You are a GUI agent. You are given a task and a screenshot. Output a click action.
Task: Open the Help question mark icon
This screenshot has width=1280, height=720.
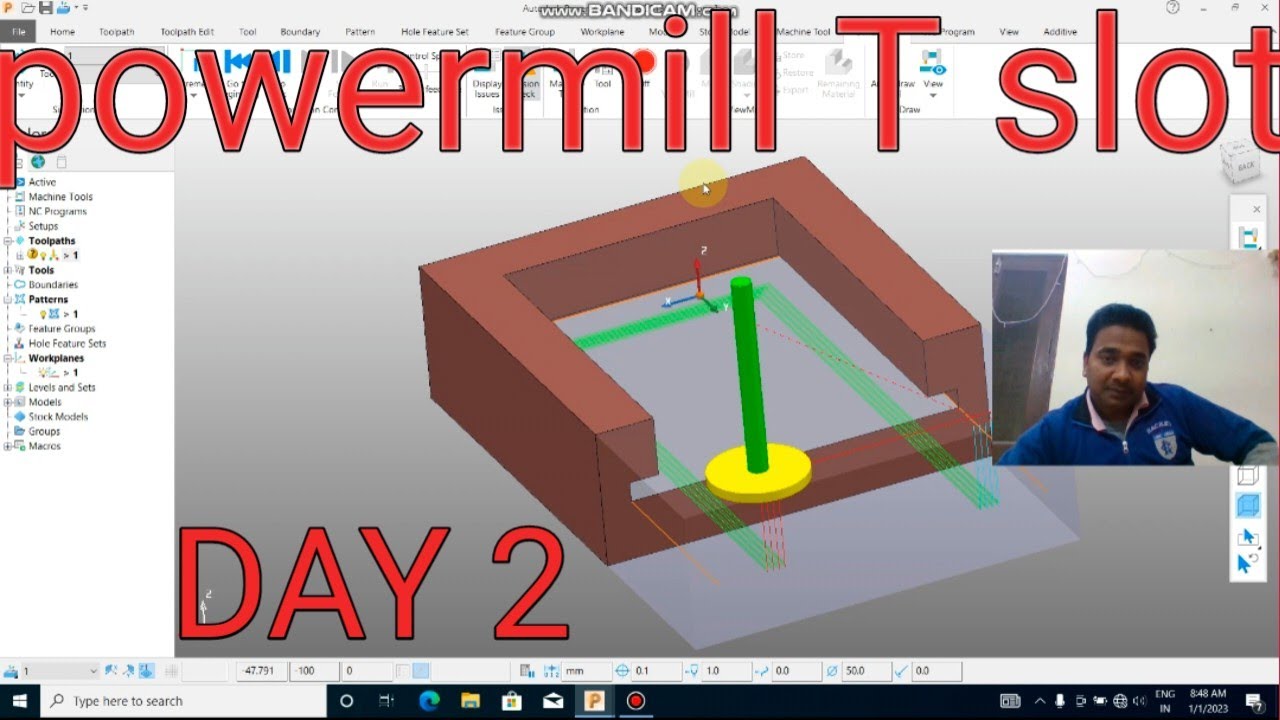coord(1172,8)
